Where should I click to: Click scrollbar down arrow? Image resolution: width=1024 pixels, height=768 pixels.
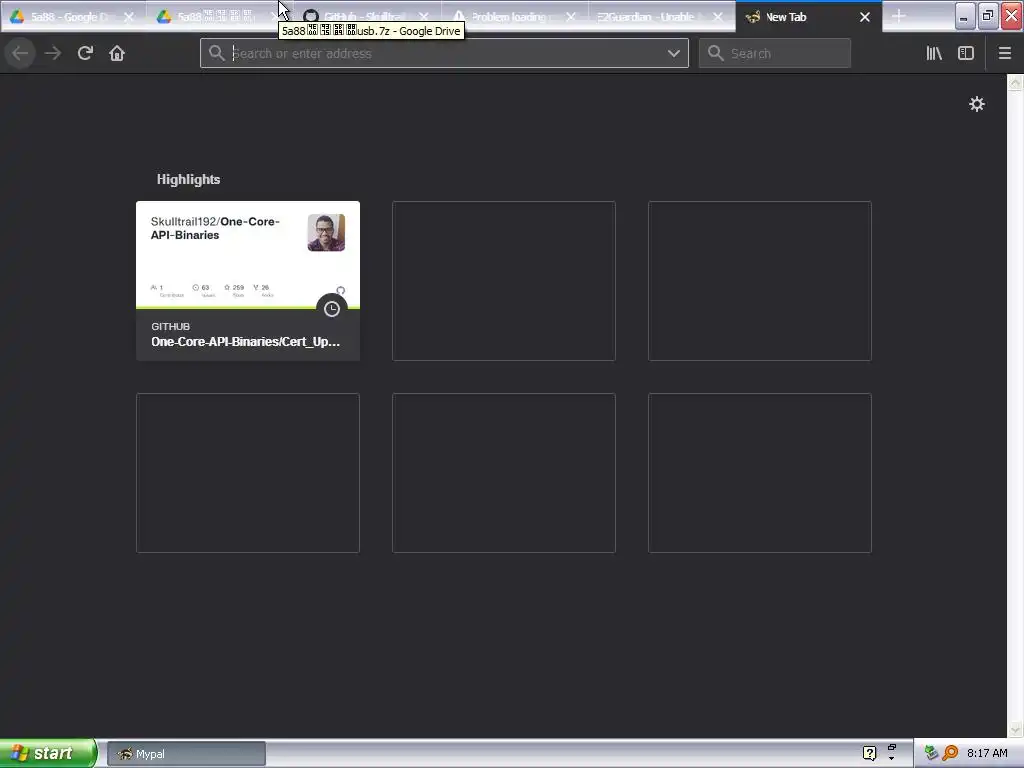(1015, 729)
